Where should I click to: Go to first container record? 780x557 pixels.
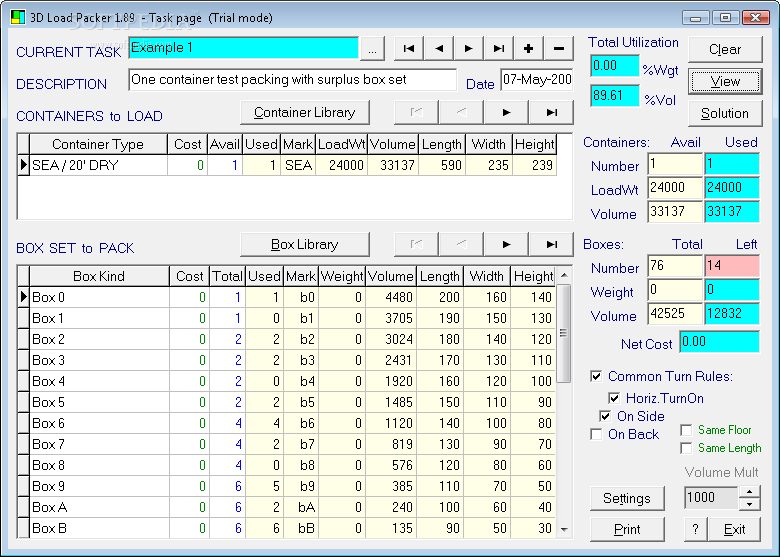[x=416, y=112]
